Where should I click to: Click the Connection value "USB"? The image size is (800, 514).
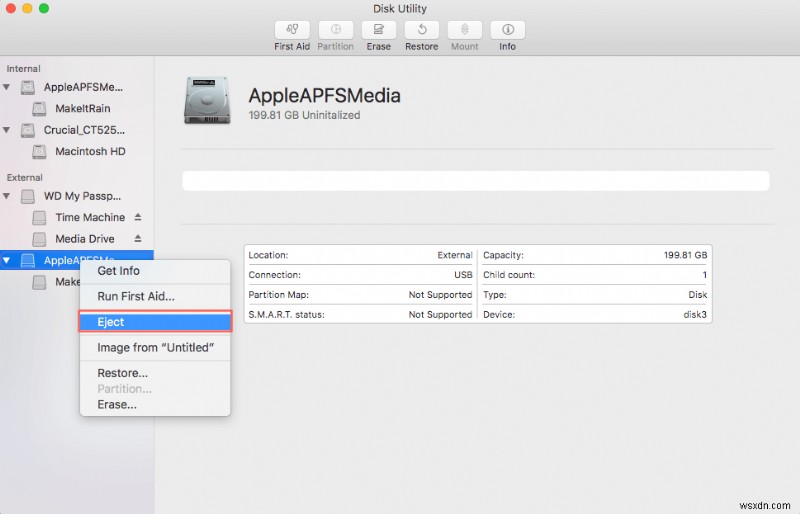click(463, 275)
